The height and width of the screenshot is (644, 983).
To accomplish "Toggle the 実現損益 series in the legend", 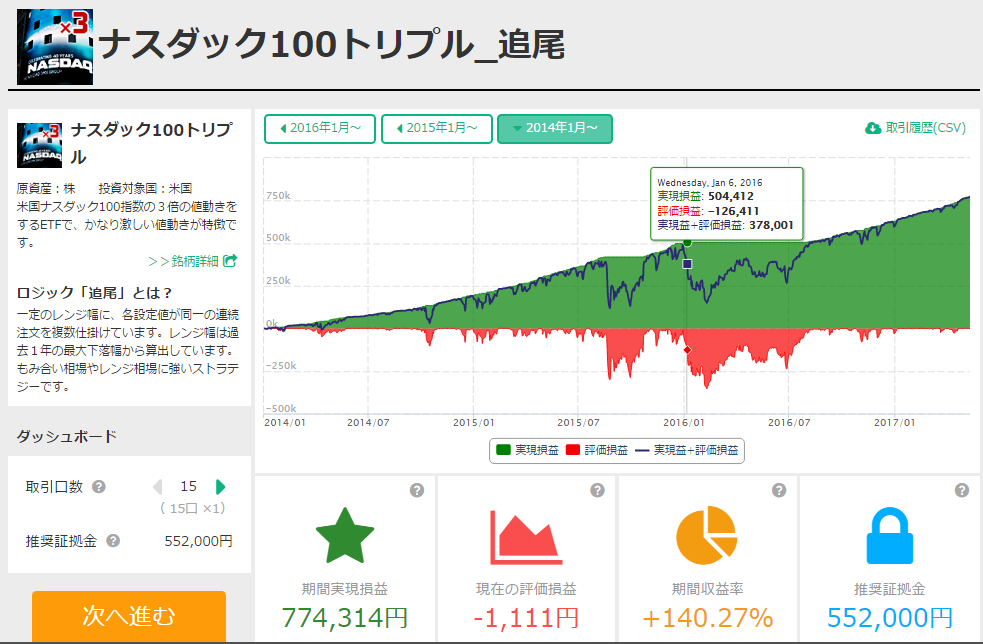I will [527, 450].
